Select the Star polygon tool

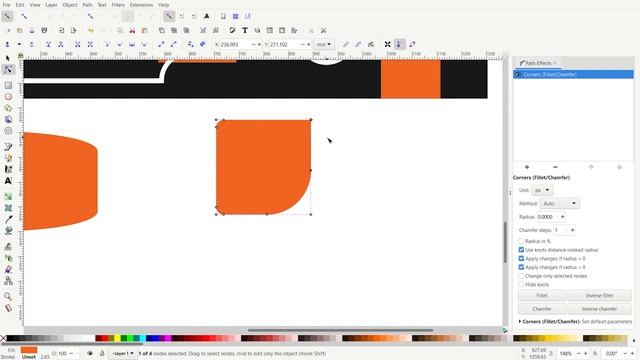pyautogui.click(x=8, y=108)
